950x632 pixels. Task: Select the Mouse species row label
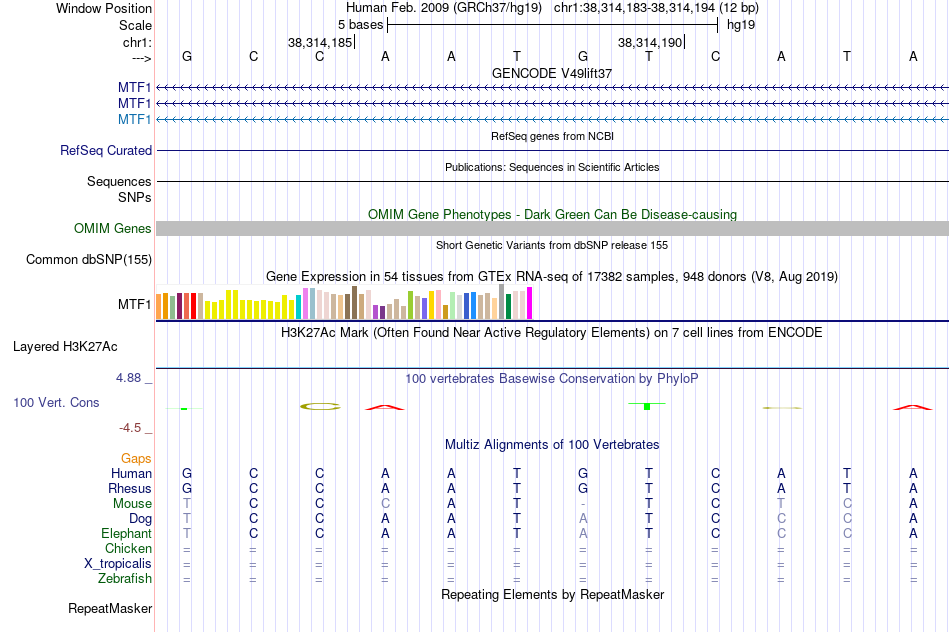click(133, 504)
